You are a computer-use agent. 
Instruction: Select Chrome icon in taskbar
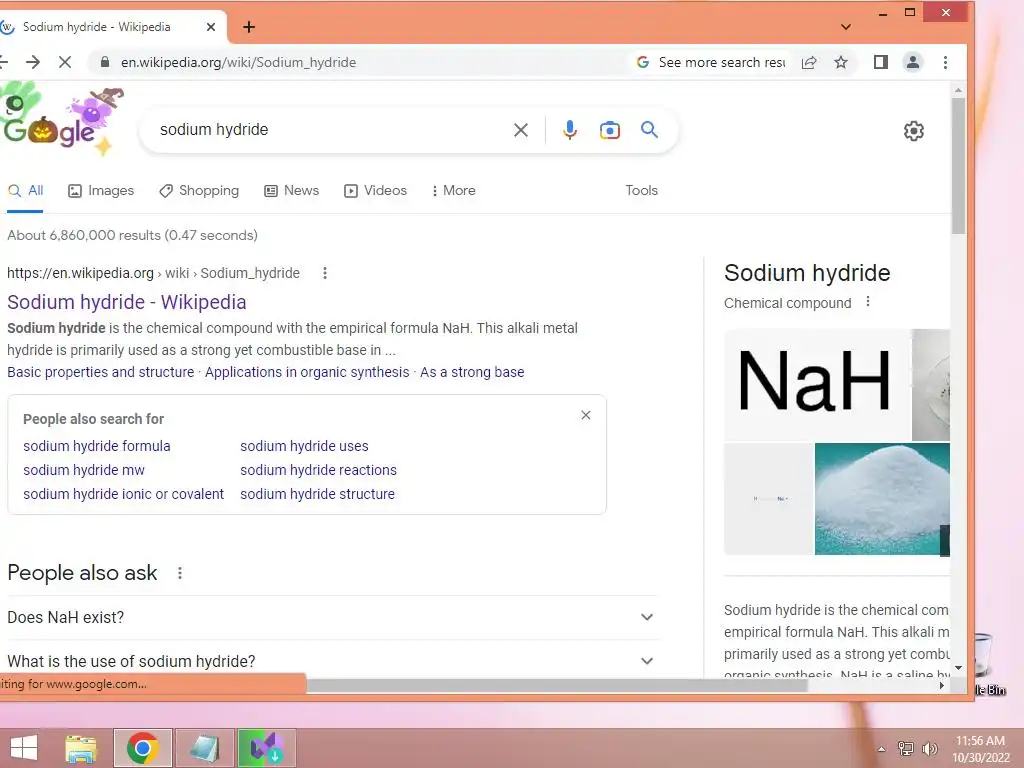(143, 748)
